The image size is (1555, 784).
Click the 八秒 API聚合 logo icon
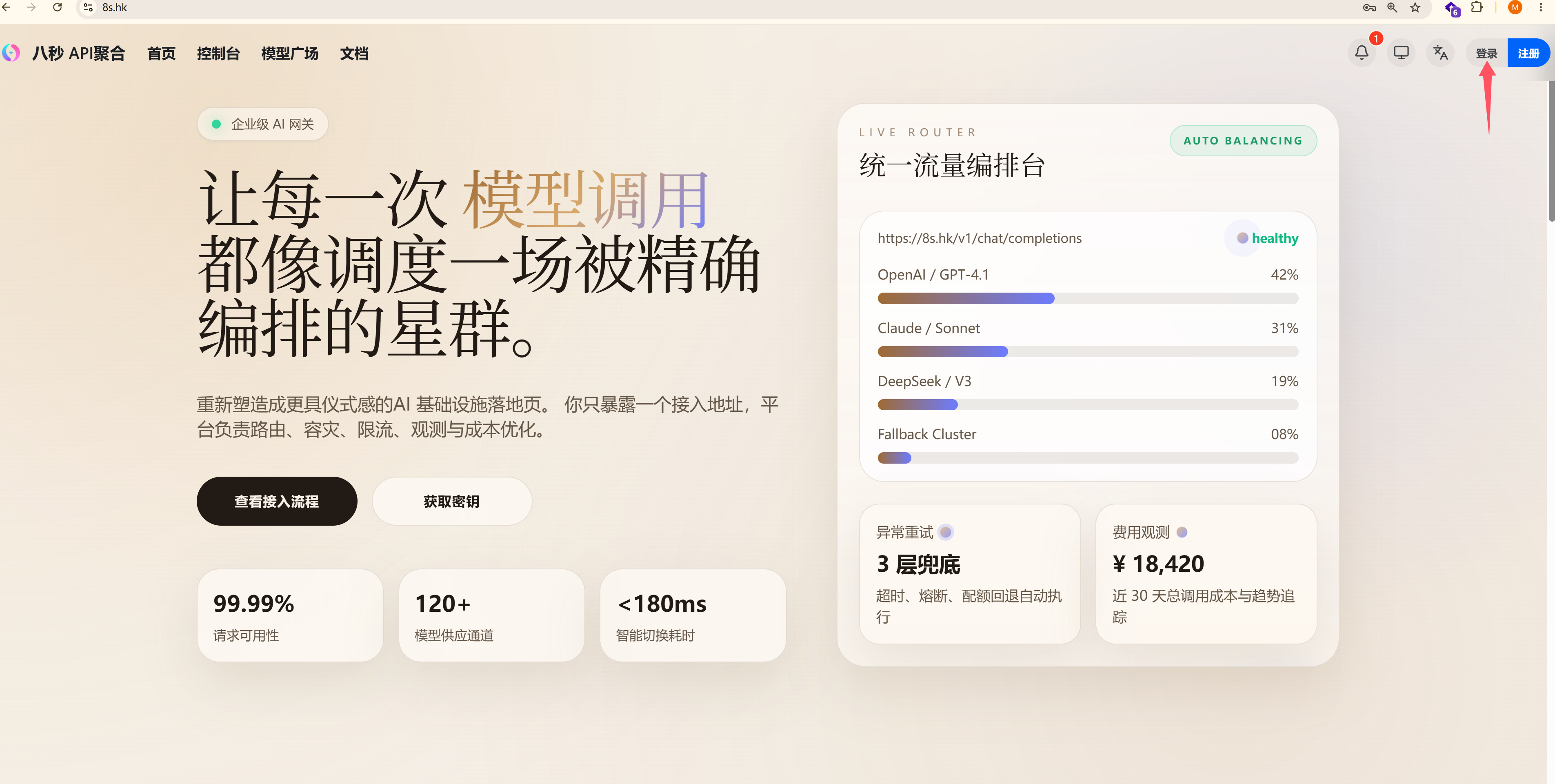[11, 53]
